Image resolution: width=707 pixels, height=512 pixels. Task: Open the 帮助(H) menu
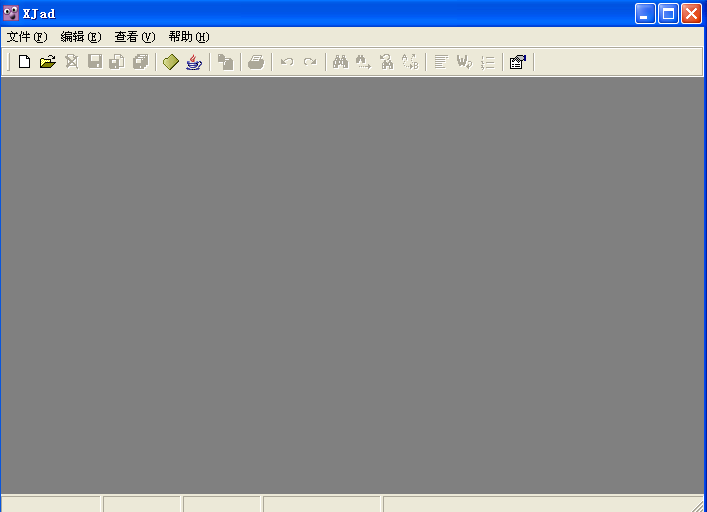coord(189,37)
